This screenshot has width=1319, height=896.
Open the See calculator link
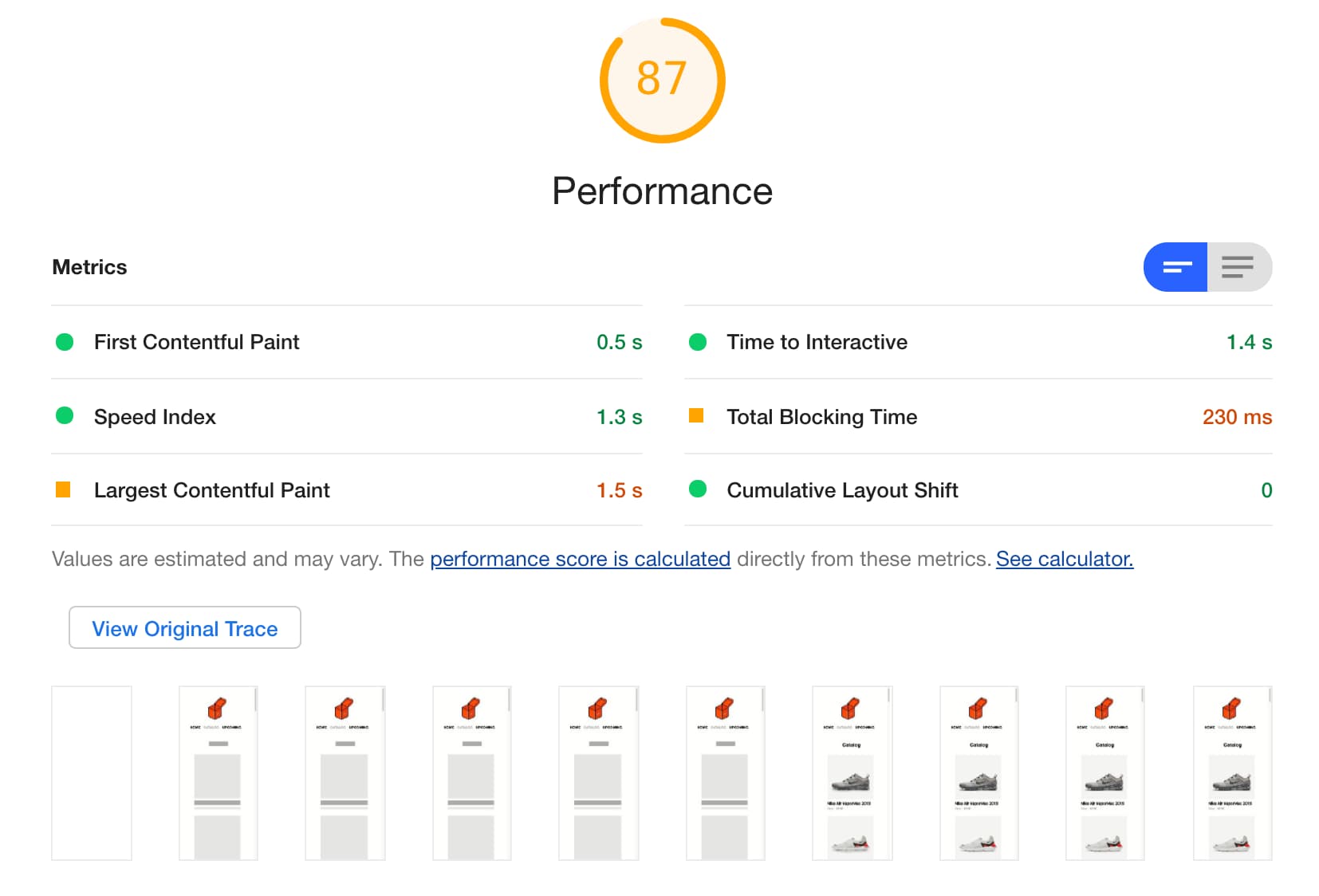coord(1064,559)
